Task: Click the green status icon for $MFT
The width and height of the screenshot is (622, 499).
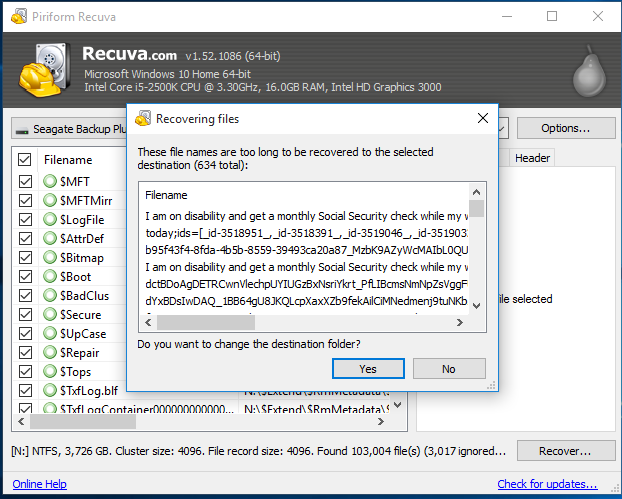Action: click(x=50, y=181)
